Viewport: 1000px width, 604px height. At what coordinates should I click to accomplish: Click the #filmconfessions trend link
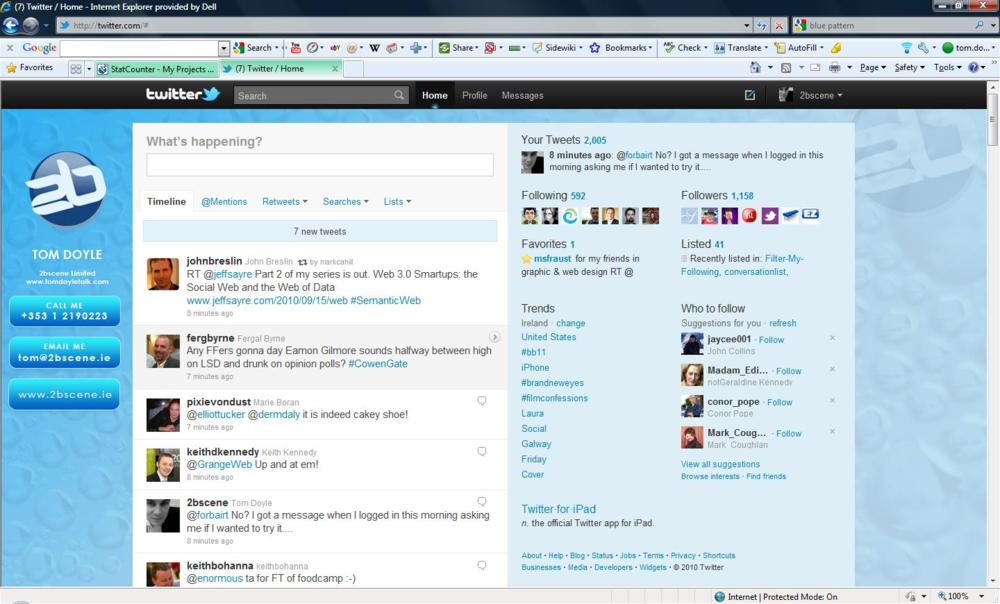(x=554, y=398)
